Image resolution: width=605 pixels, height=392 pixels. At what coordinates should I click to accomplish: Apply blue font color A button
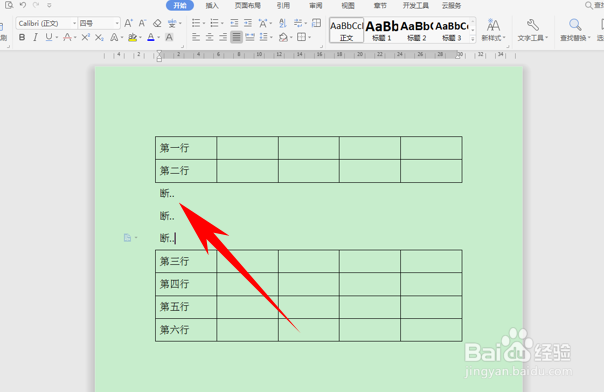(x=151, y=37)
